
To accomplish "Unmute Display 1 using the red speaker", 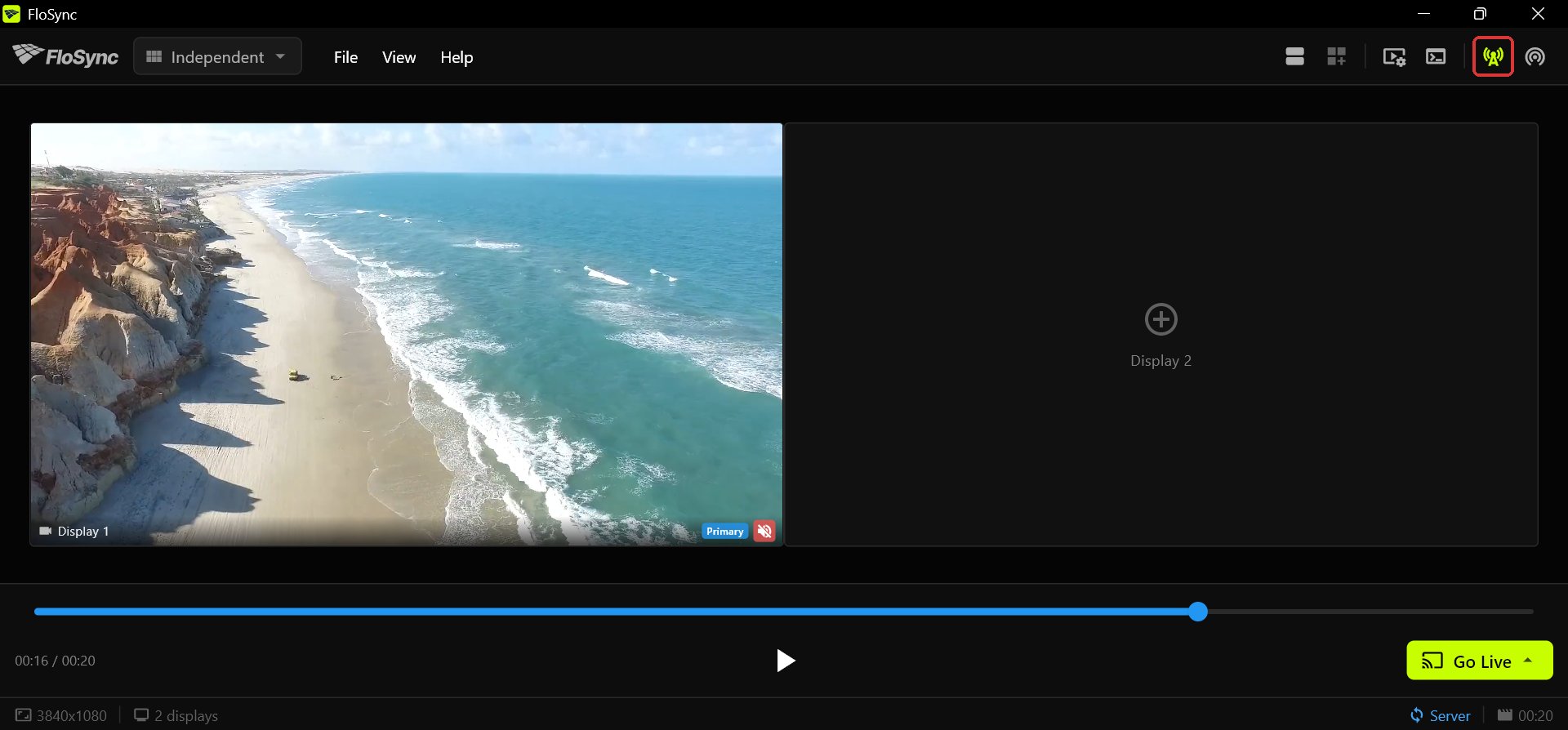I will (x=764, y=531).
